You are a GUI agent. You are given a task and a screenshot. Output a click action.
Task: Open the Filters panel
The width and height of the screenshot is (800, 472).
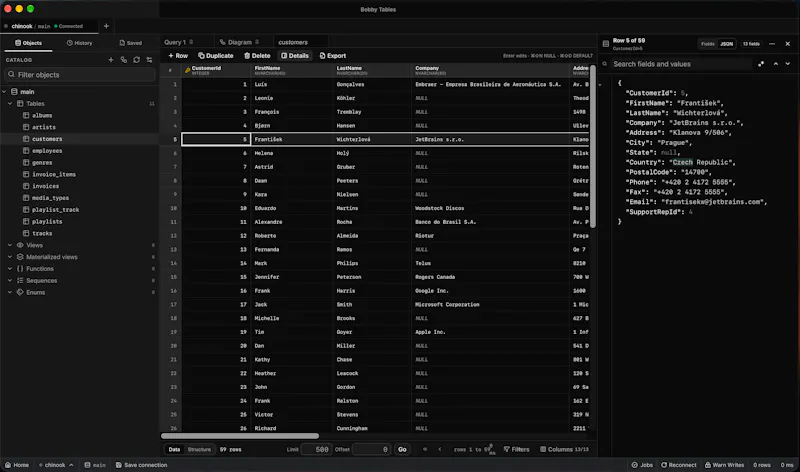click(x=516, y=450)
